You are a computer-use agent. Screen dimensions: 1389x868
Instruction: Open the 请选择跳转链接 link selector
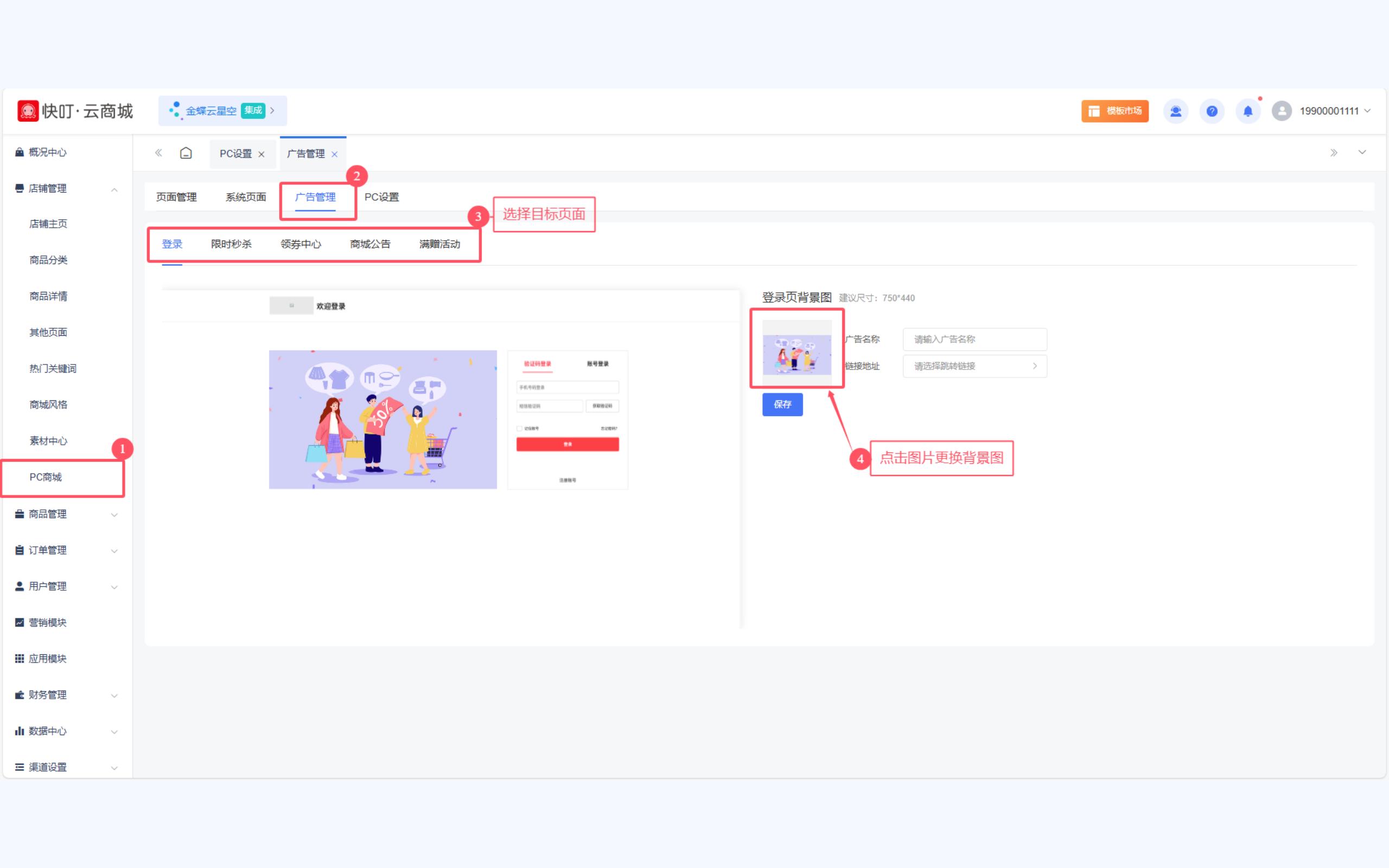[974, 366]
